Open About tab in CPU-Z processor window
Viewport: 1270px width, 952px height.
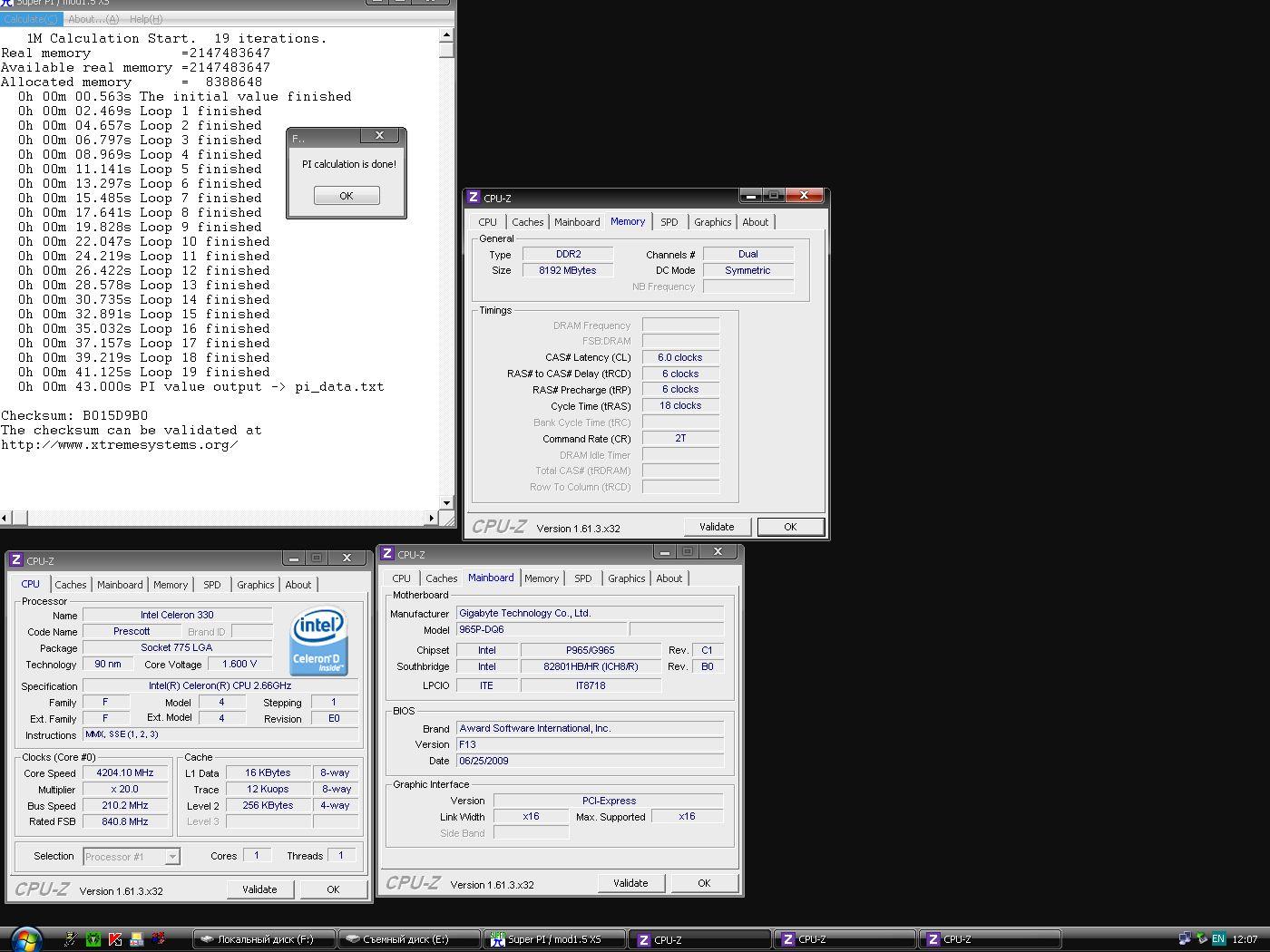(x=298, y=585)
